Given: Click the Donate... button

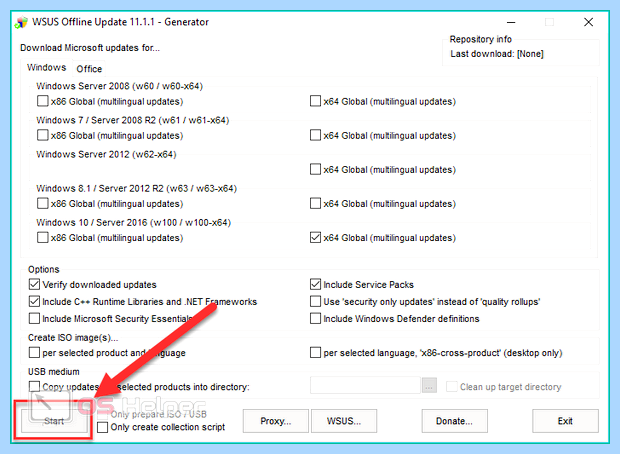Looking at the screenshot, I should tap(454, 421).
